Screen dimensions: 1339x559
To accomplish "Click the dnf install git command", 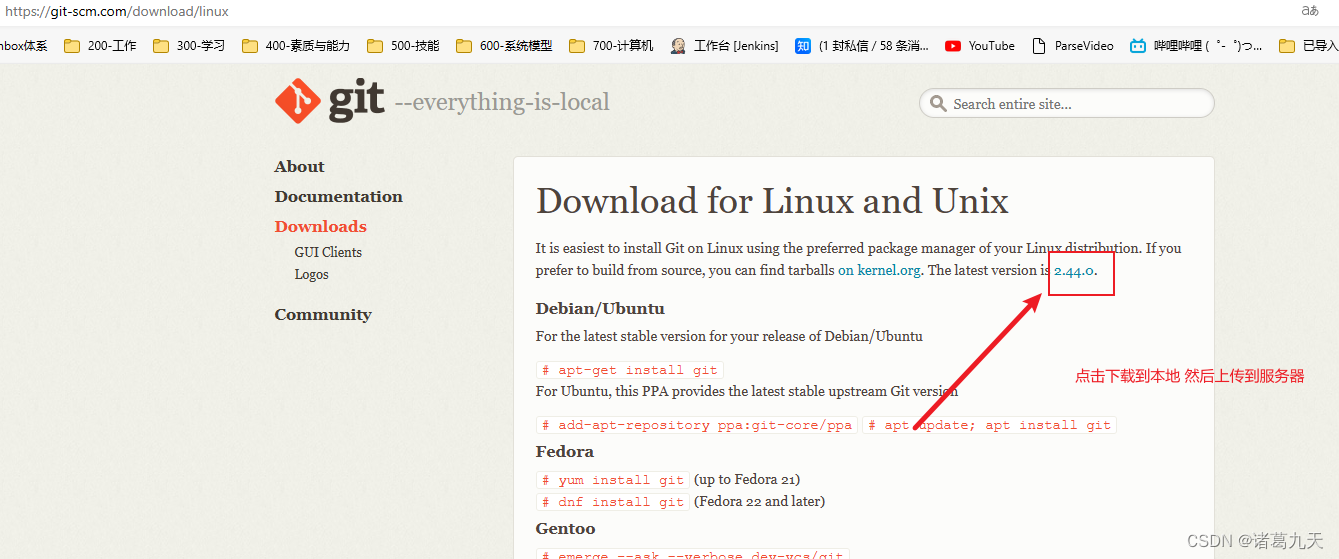I will [613, 502].
